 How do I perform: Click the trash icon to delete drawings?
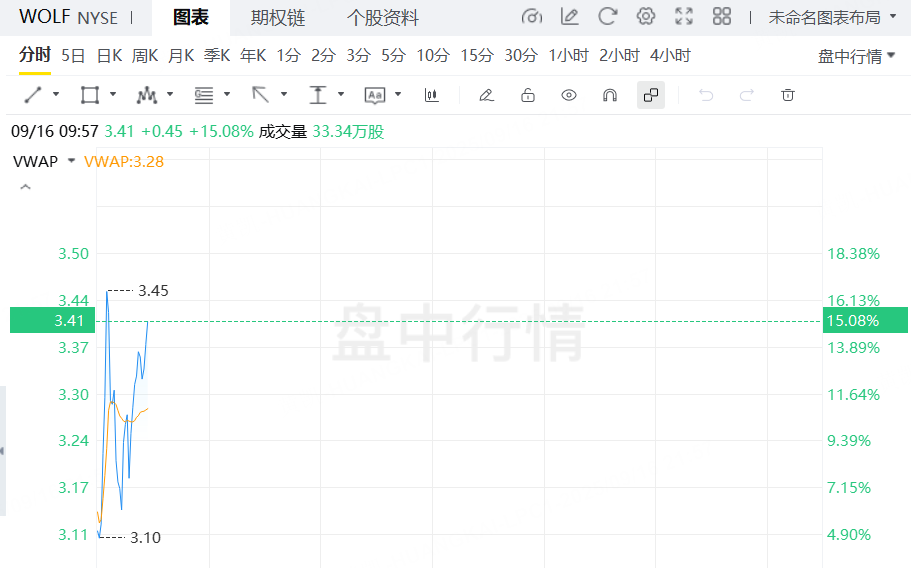click(x=788, y=95)
